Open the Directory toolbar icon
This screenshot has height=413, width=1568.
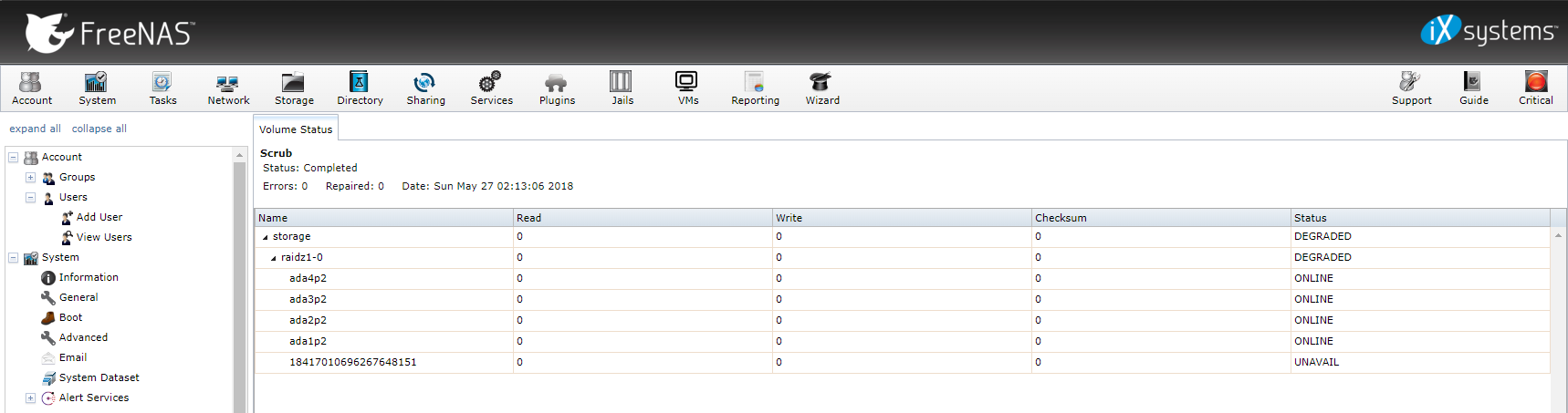[x=360, y=88]
